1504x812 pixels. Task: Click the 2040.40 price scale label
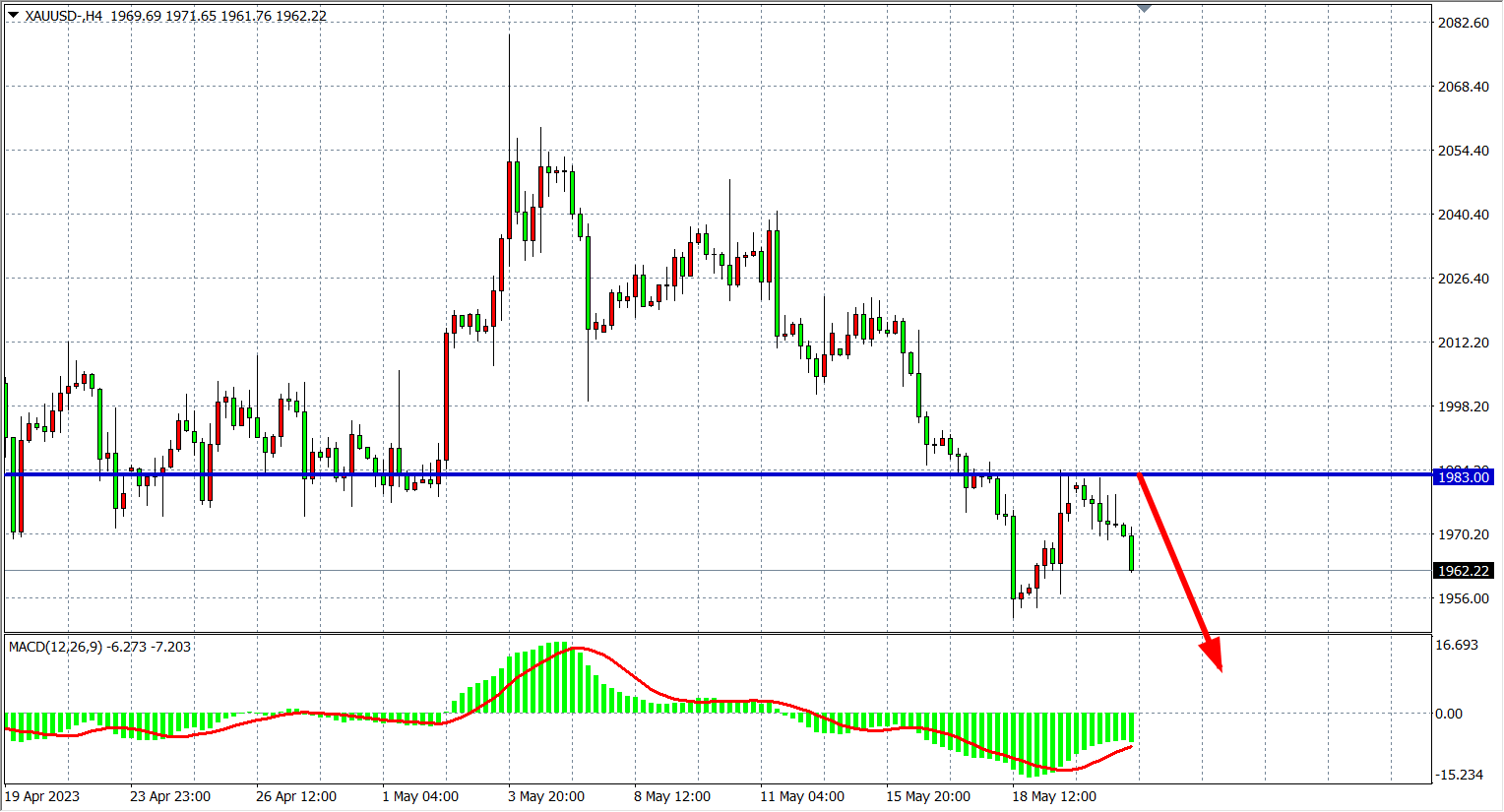coord(1464,215)
